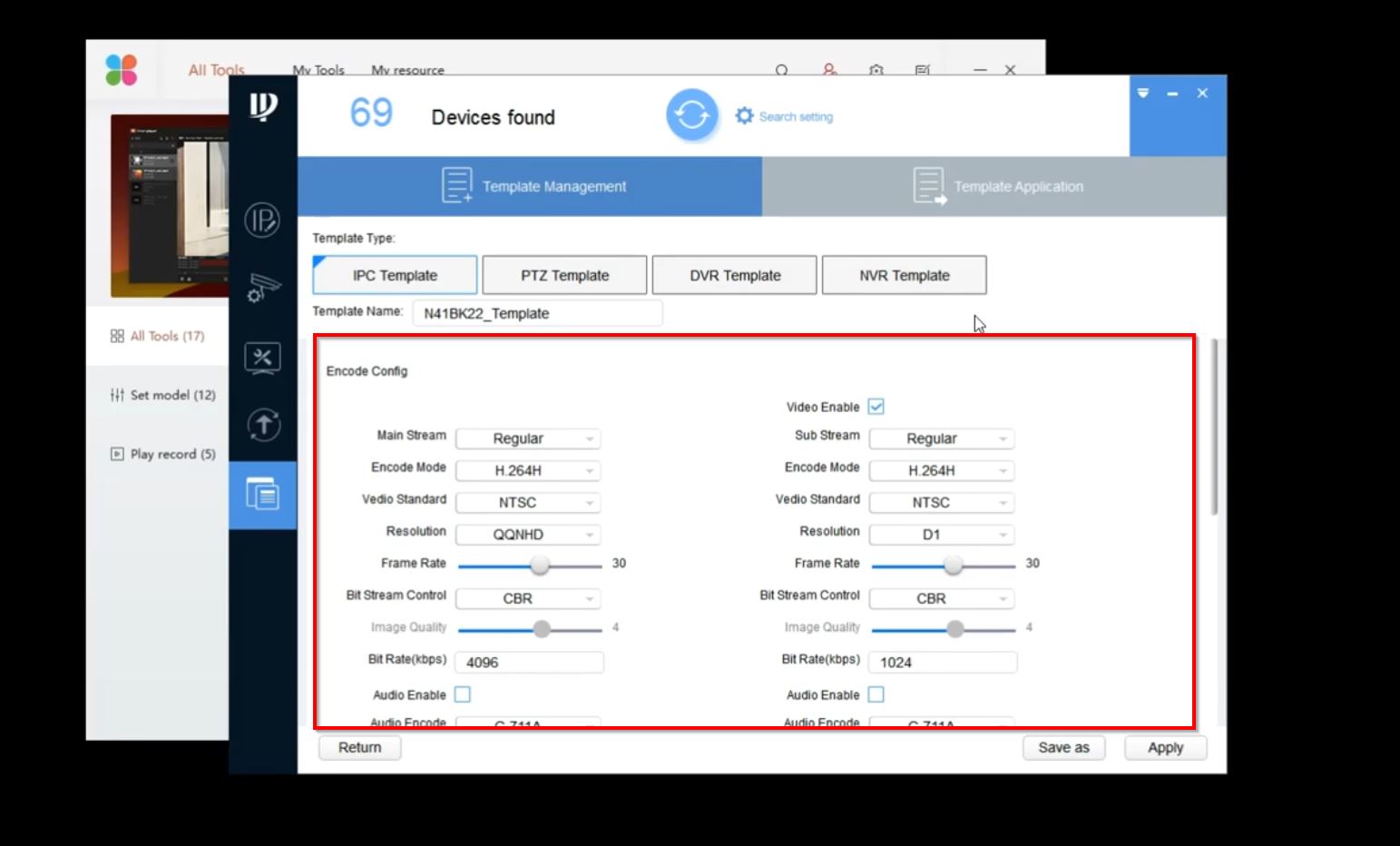Image resolution: width=1400 pixels, height=846 pixels.
Task: Select the PTZ Template type
Action: click(564, 275)
